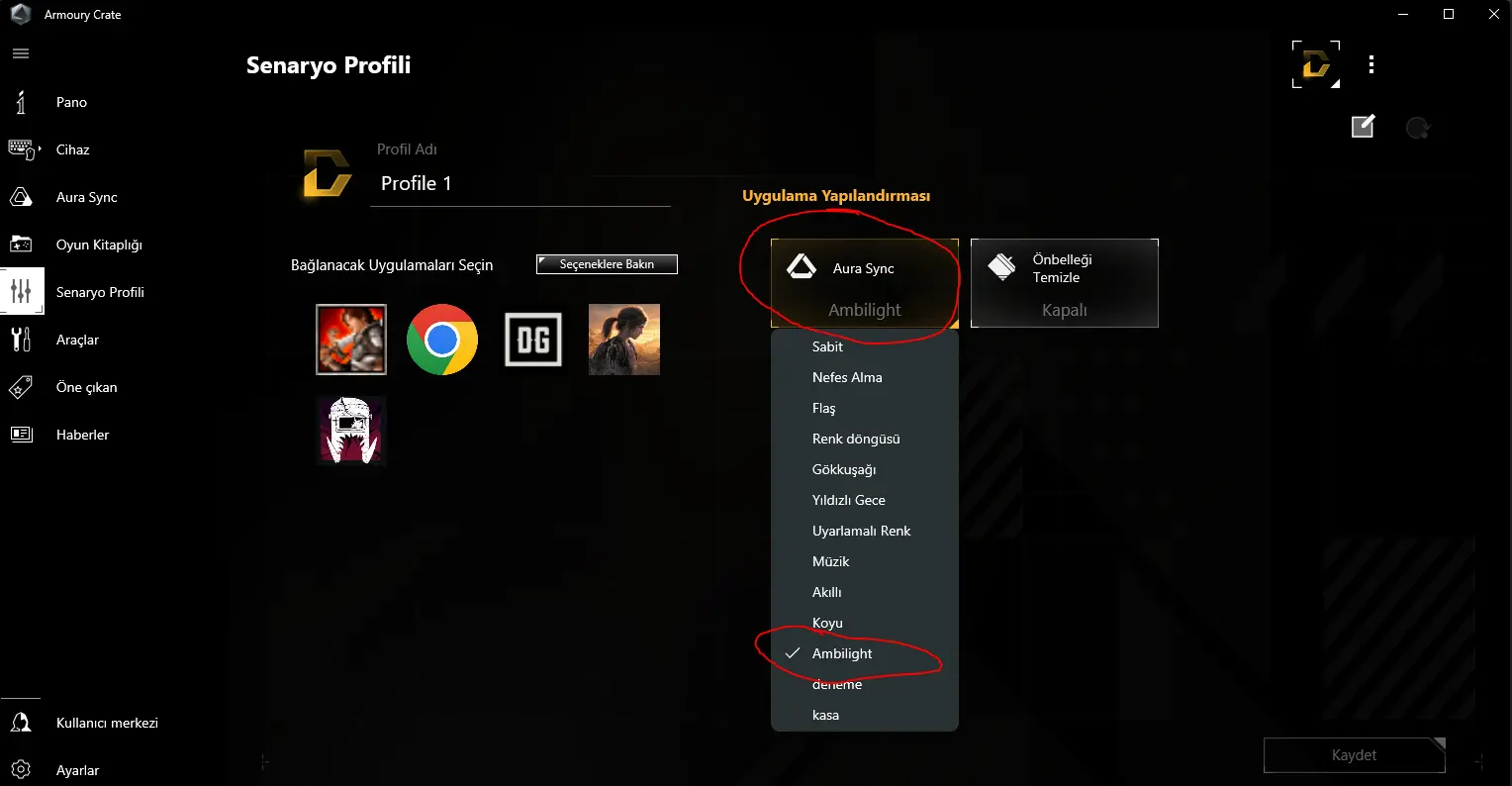Select the DG game icon

pyautogui.click(x=533, y=340)
